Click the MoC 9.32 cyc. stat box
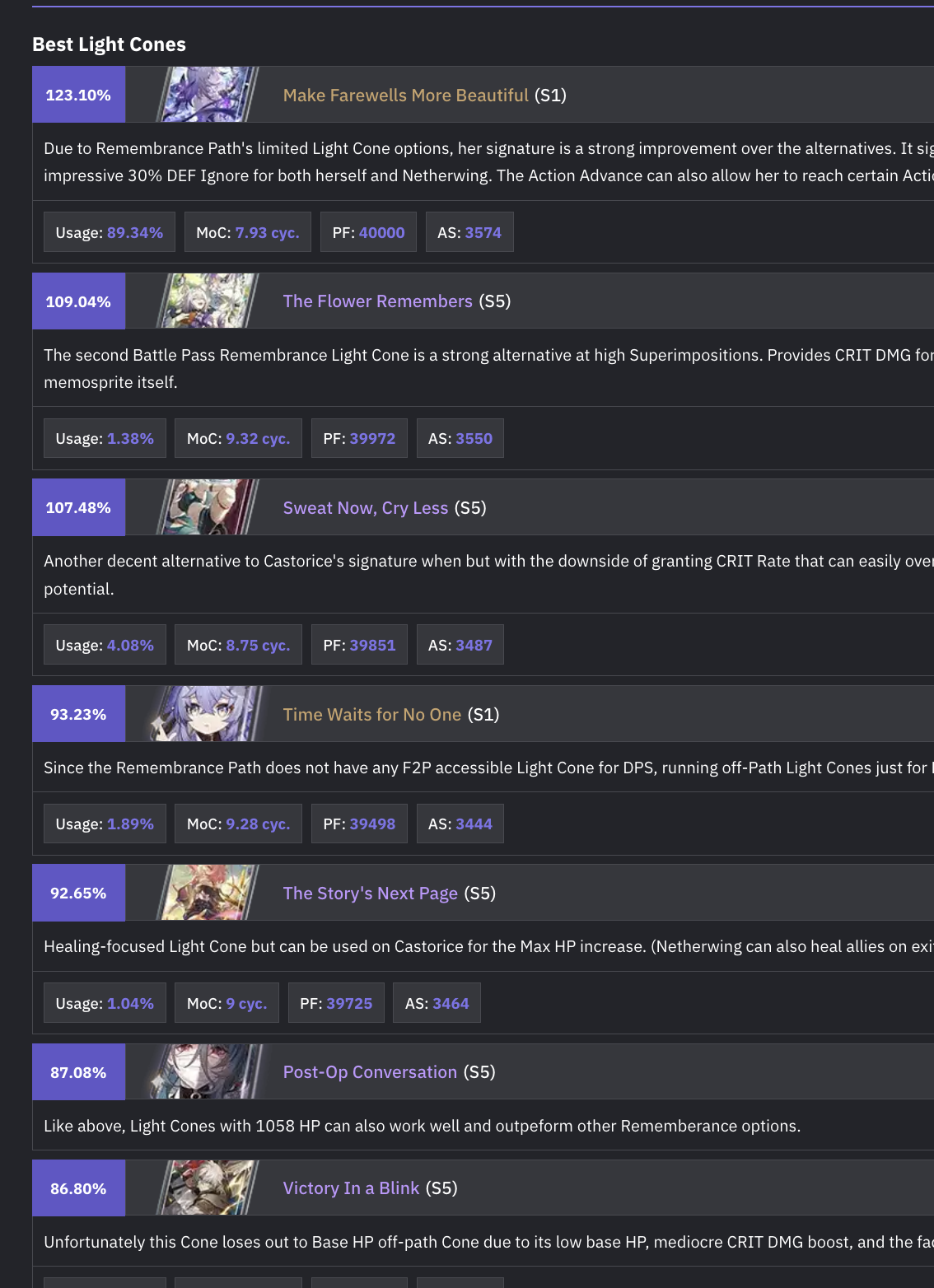Image resolution: width=934 pixels, height=1288 pixels. (238, 438)
